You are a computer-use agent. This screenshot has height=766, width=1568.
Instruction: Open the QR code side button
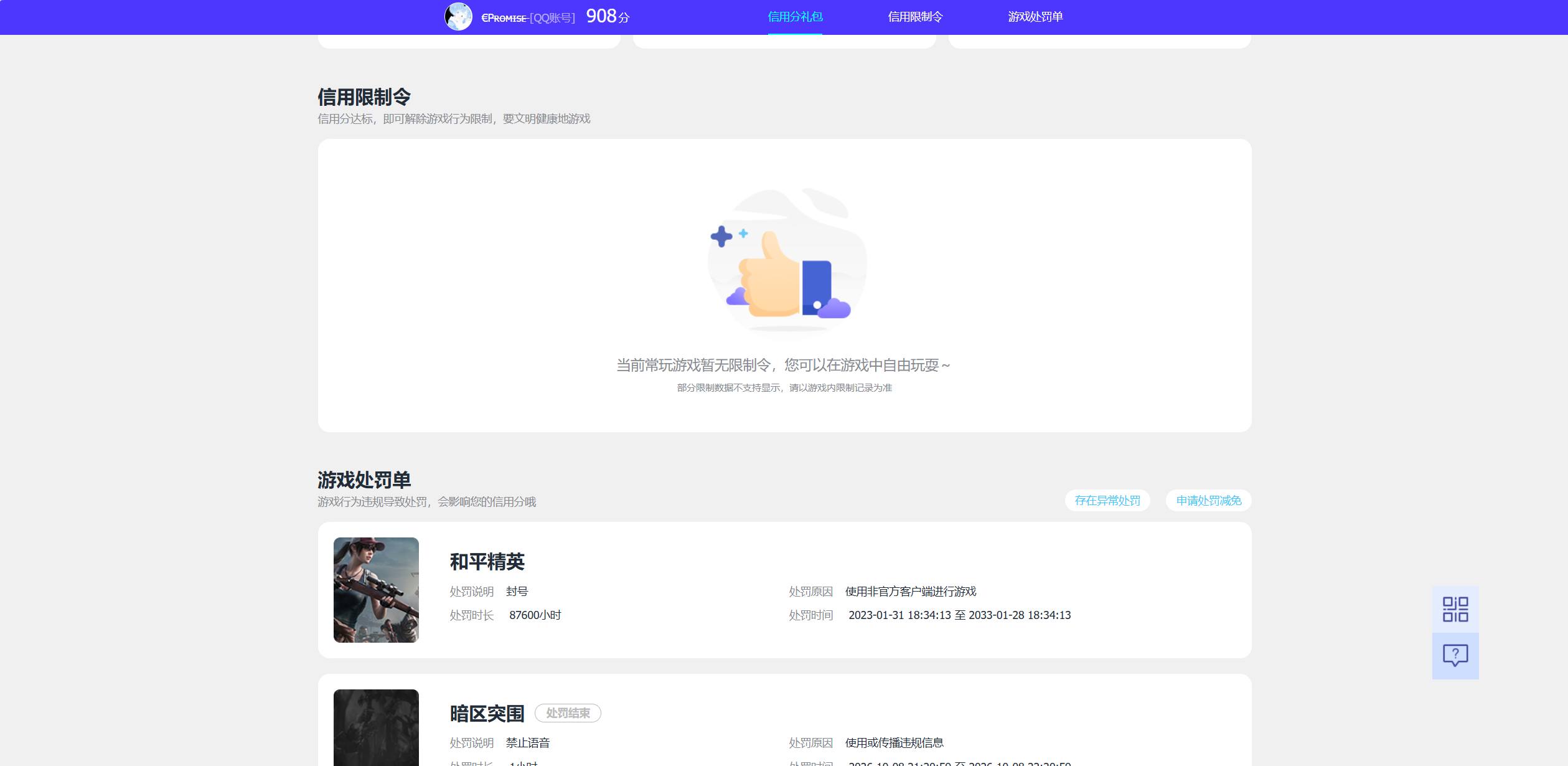tap(1455, 609)
